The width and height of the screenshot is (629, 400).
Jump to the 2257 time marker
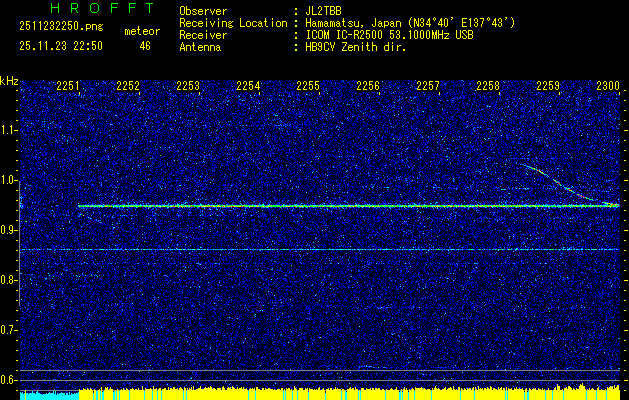coord(428,86)
